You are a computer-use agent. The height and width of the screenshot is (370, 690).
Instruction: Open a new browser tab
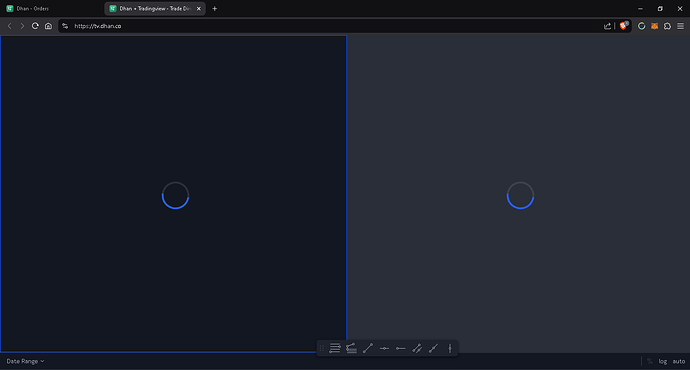pos(215,8)
